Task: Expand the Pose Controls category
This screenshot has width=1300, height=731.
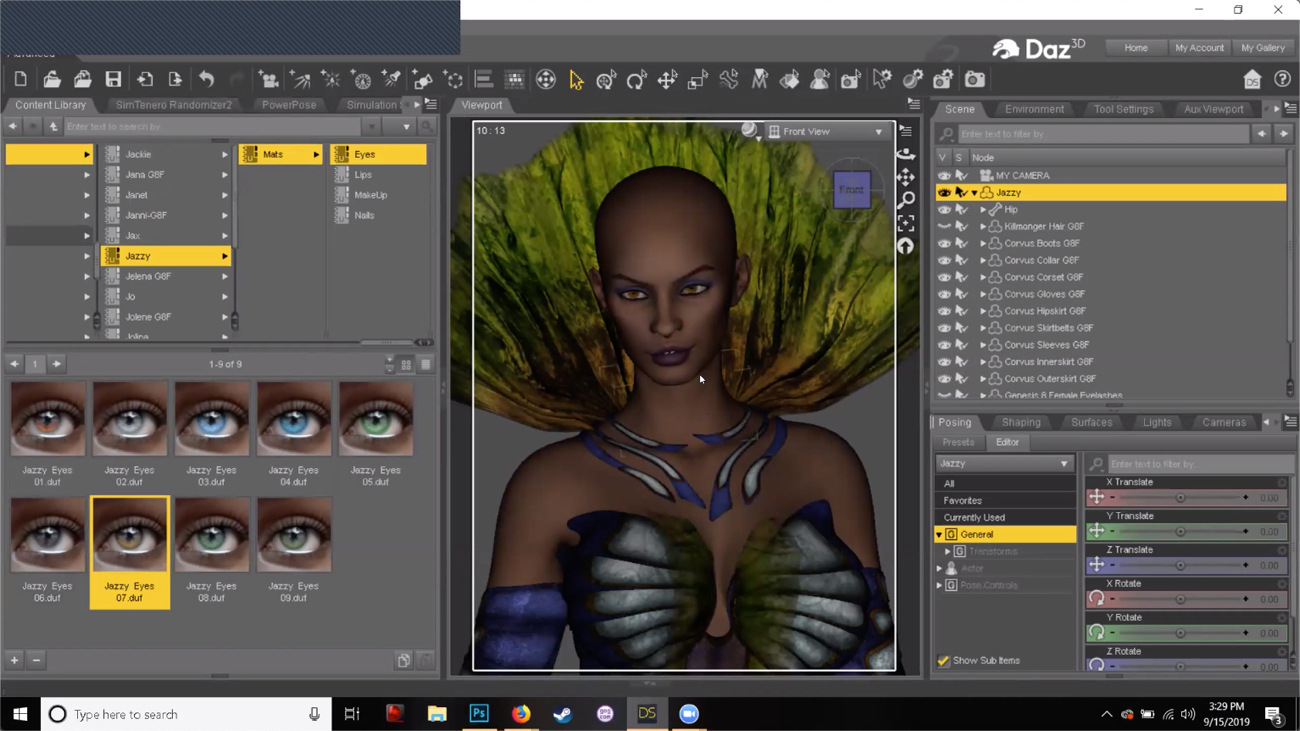Action: 940,585
